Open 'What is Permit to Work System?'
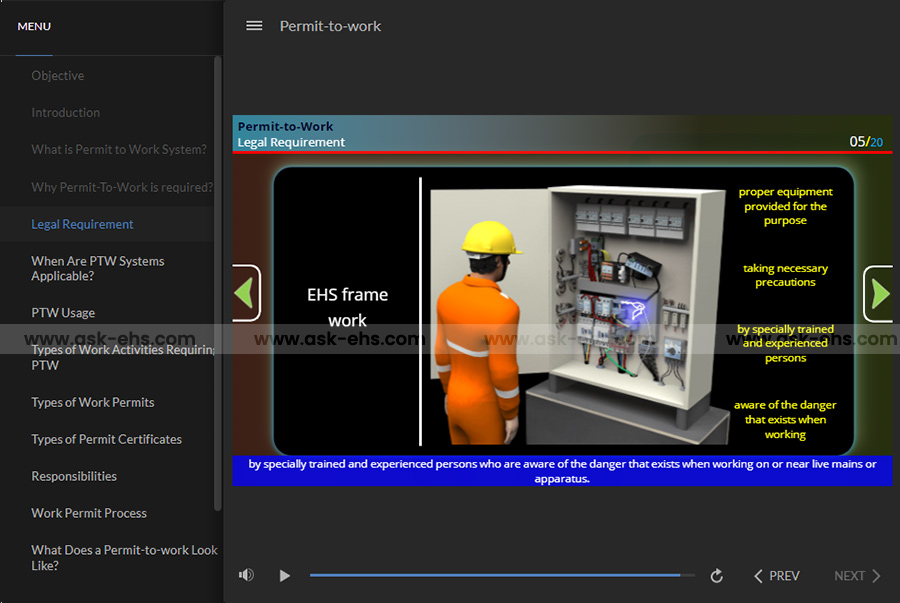The image size is (900, 603). [119, 150]
